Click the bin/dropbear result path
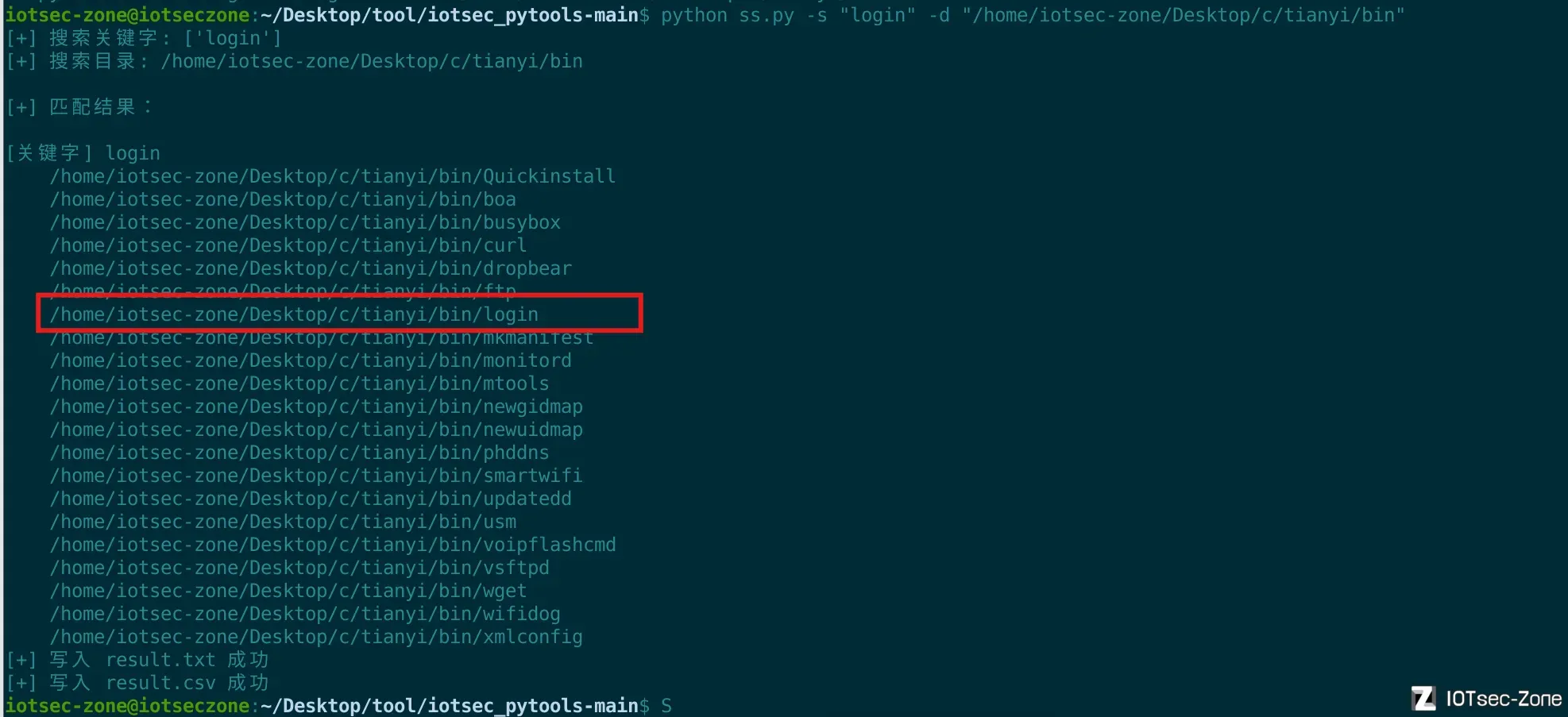 point(311,268)
